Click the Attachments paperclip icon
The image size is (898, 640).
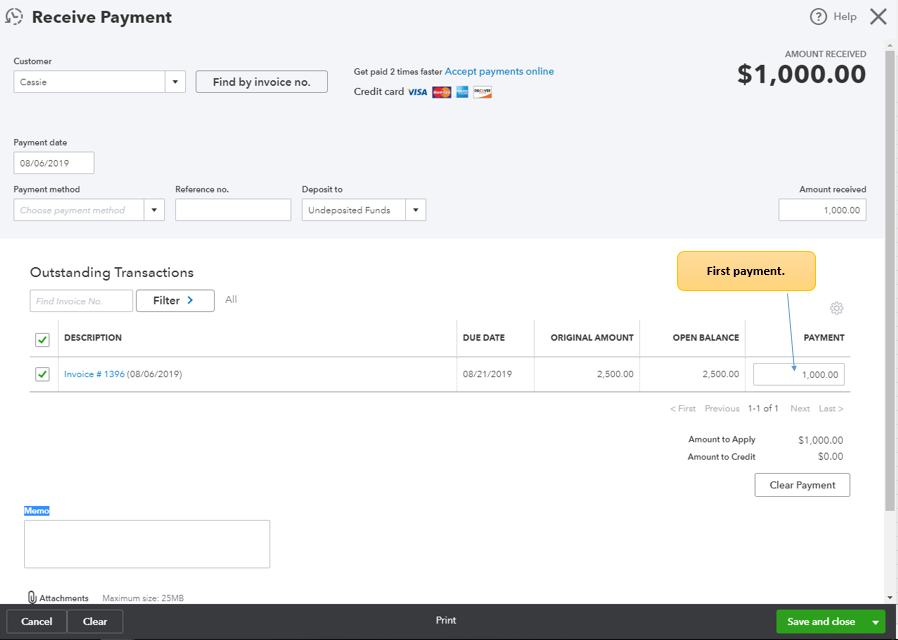pos(32,598)
